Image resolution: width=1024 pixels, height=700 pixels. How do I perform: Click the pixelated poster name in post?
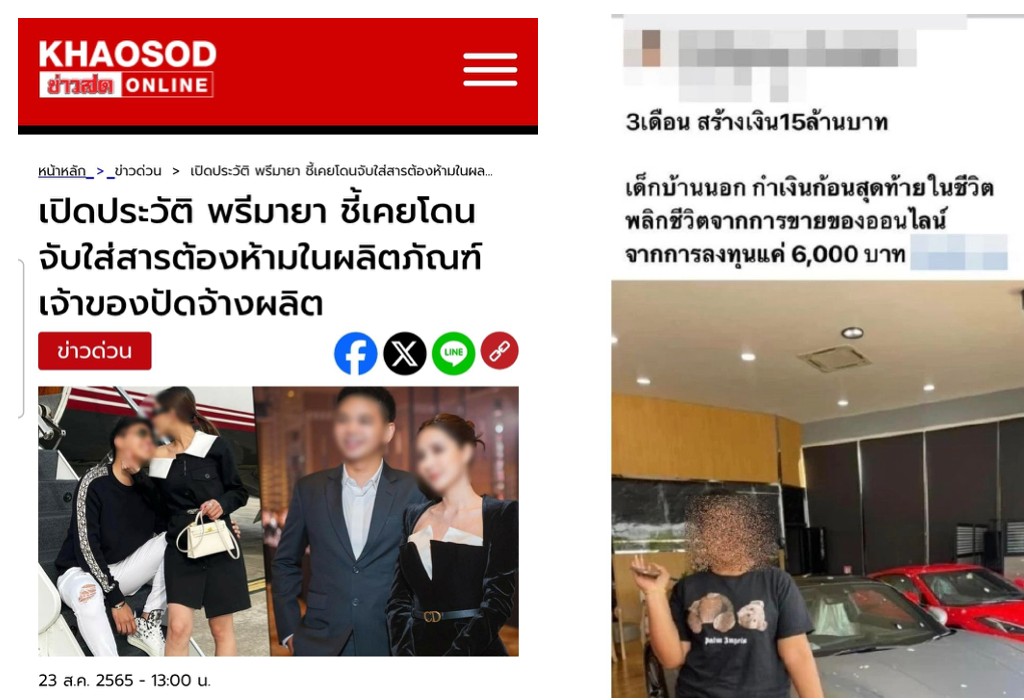(797, 48)
